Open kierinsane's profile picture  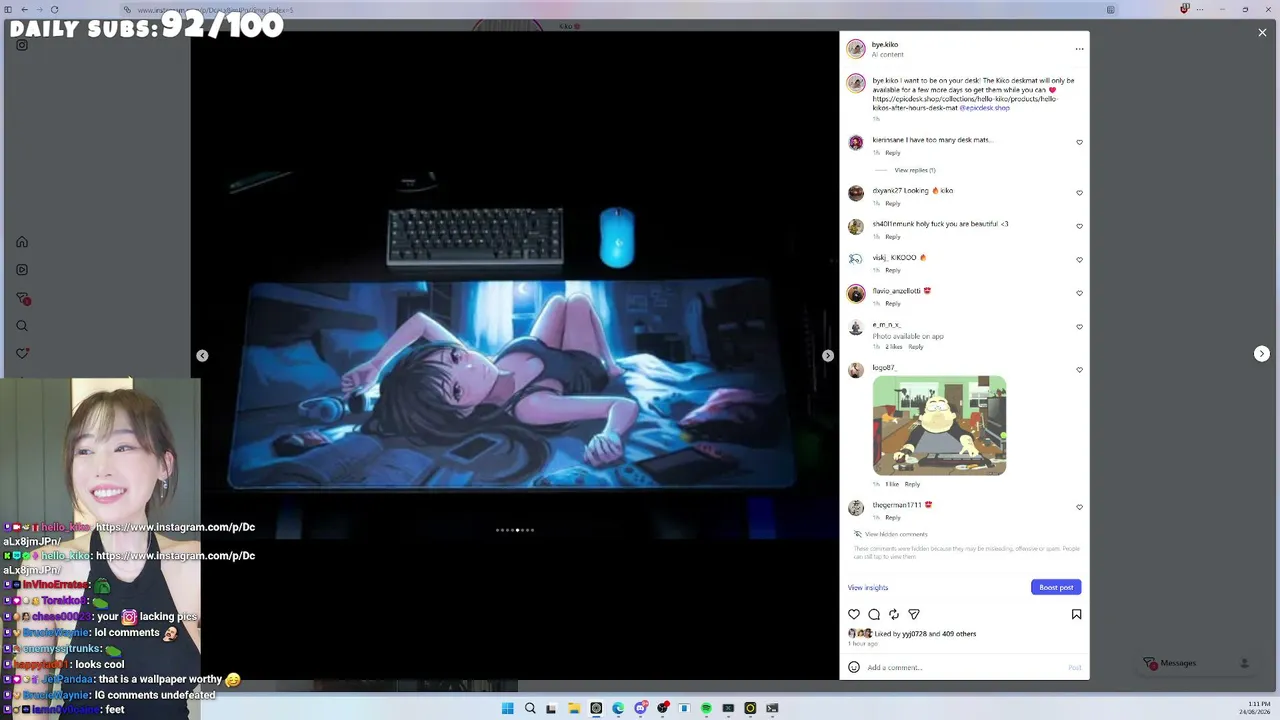pos(856,143)
